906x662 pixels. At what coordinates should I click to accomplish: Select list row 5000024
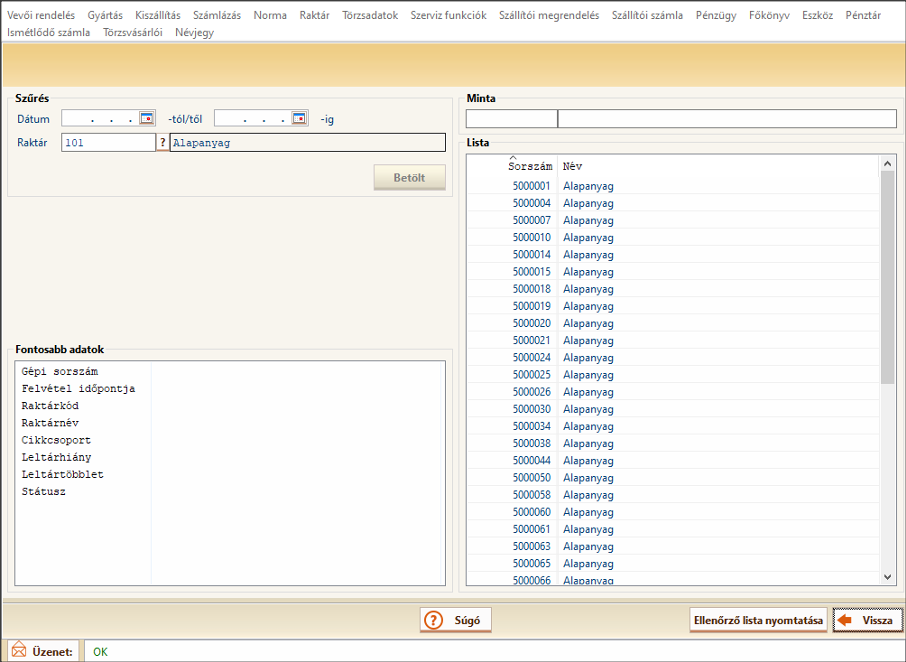(673, 358)
